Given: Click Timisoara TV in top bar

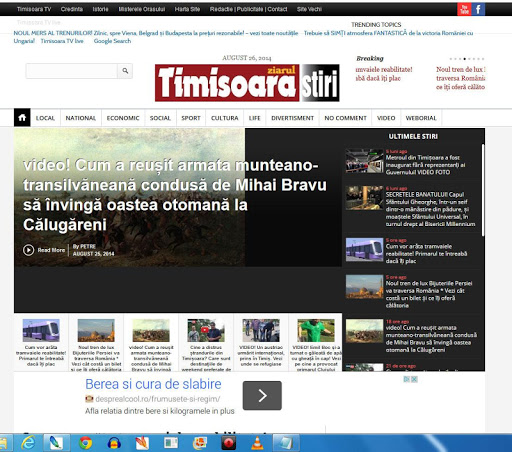Looking at the screenshot, I should [x=34, y=9].
